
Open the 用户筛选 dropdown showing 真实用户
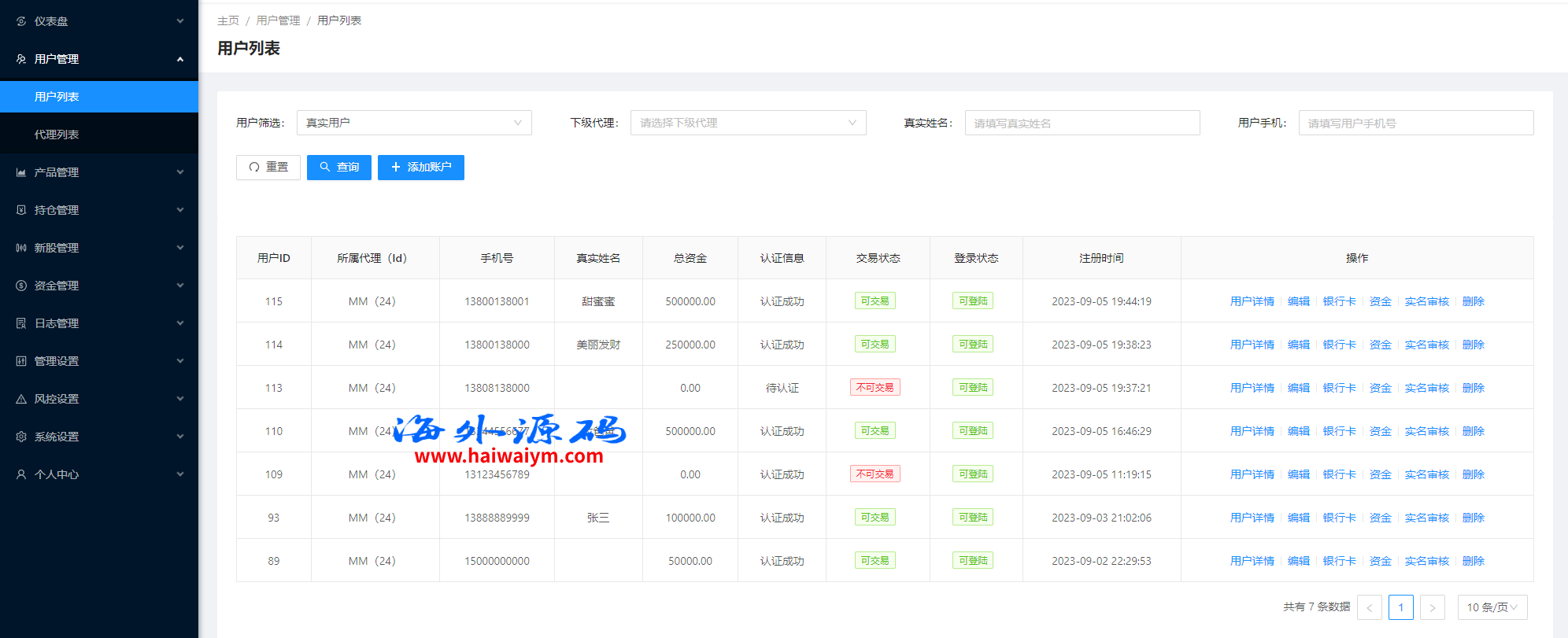pos(413,123)
